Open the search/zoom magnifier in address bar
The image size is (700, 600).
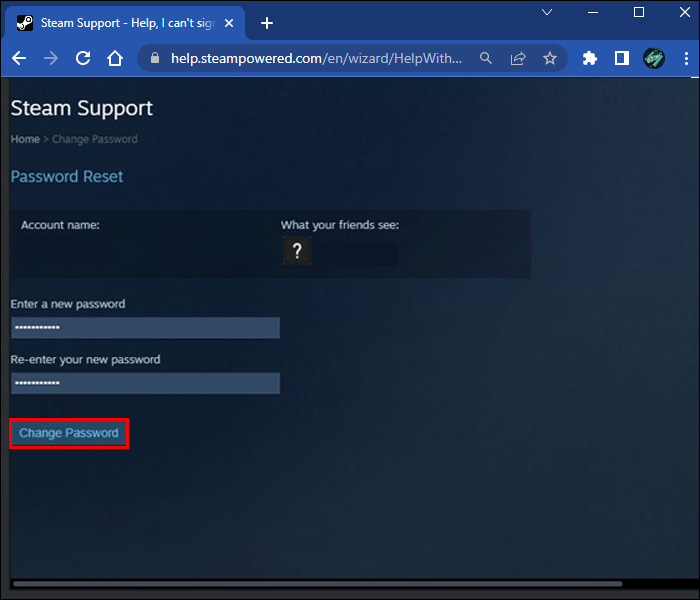(x=486, y=58)
